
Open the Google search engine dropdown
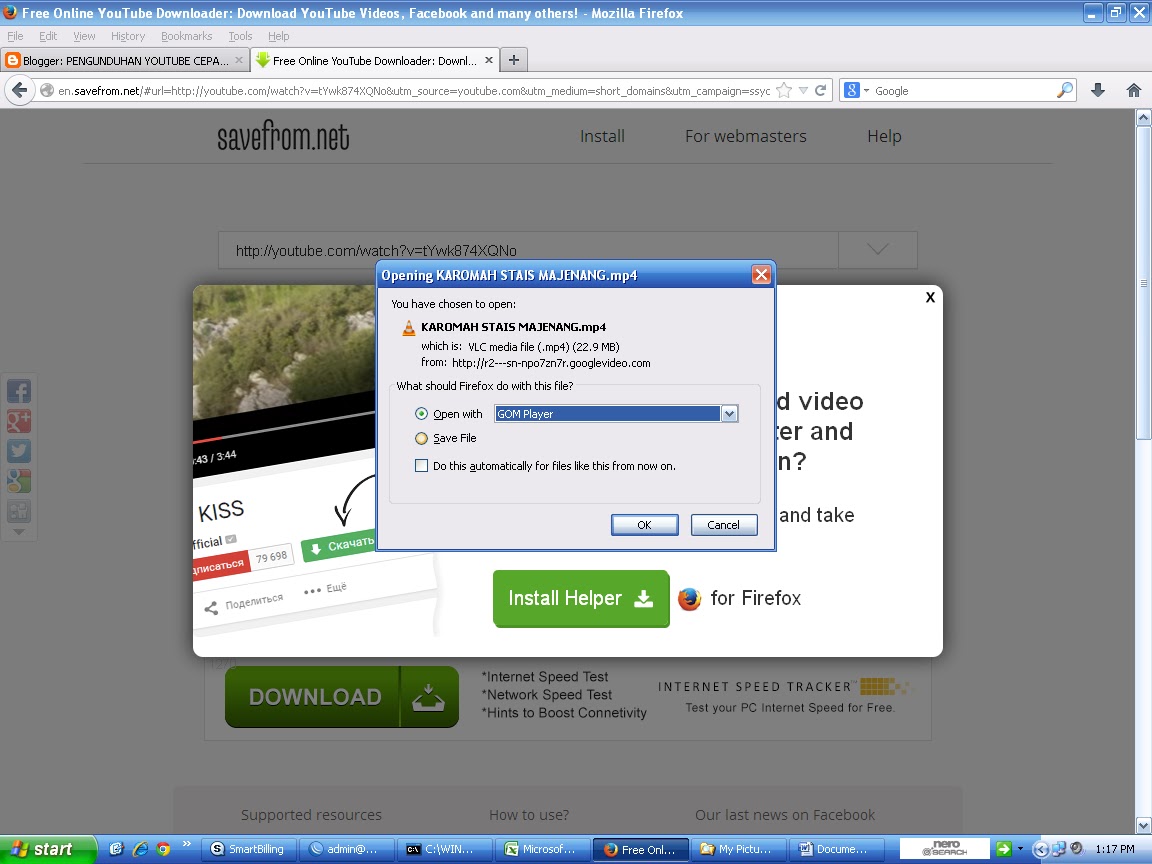click(866, 91)
